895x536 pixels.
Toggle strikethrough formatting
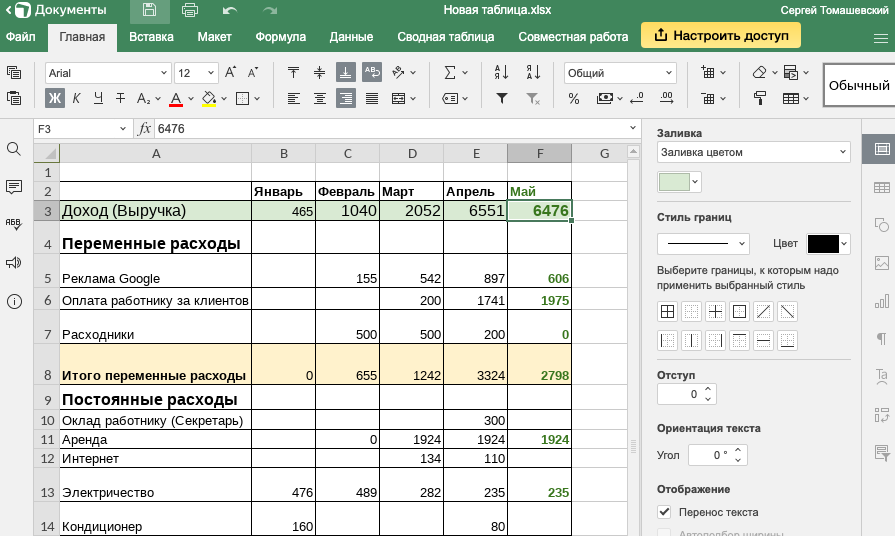click(x=120, y=98)
